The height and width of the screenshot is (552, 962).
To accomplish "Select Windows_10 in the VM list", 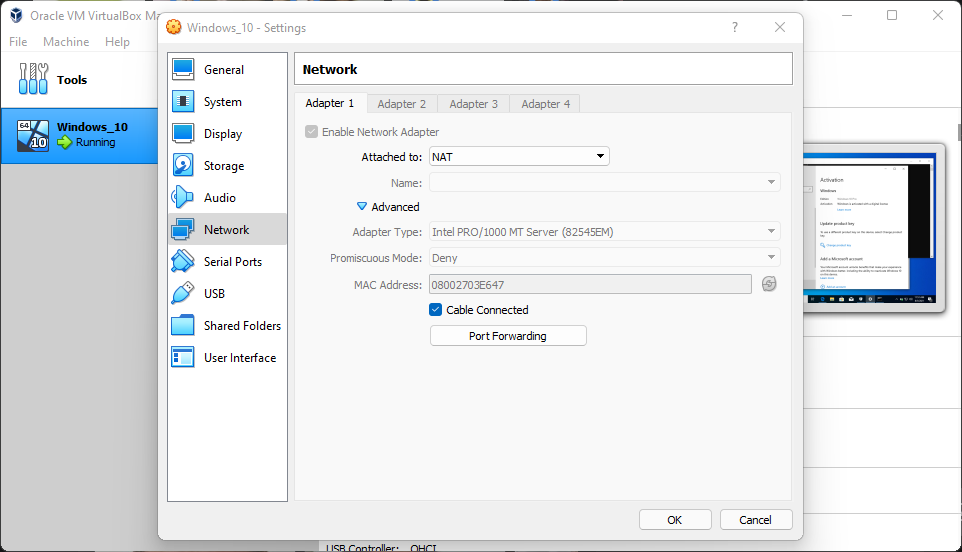I will pos(80,135).
